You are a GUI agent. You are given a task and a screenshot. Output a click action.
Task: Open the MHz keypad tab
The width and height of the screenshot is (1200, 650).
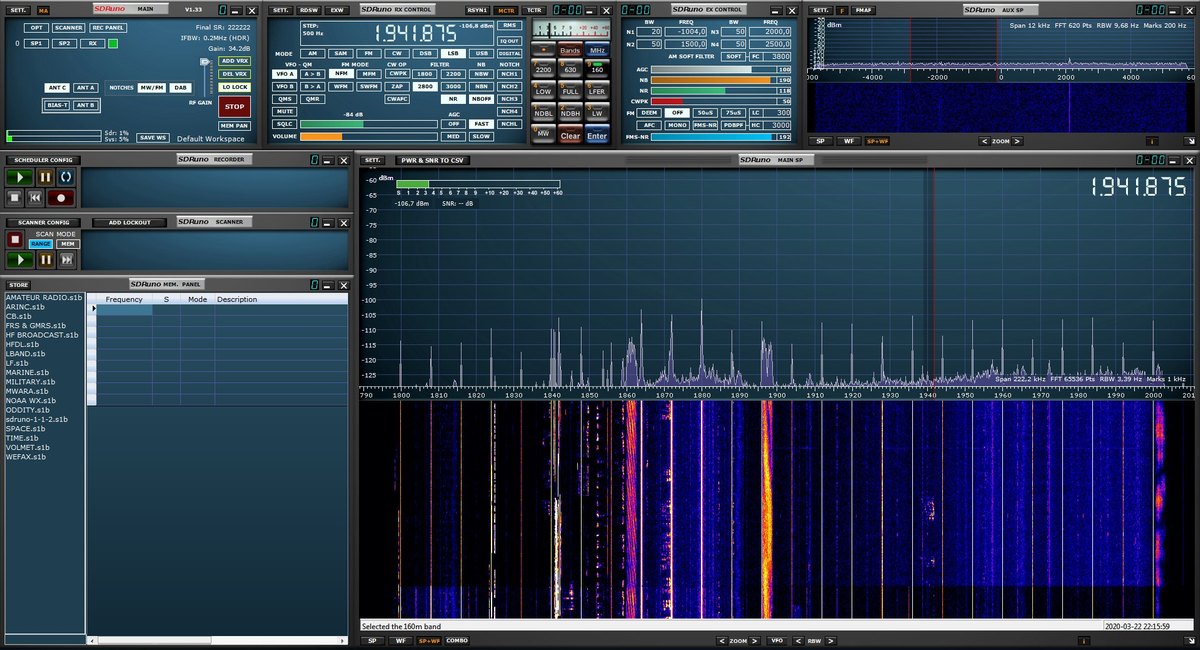pyautogui.click(x=597, y=50)
